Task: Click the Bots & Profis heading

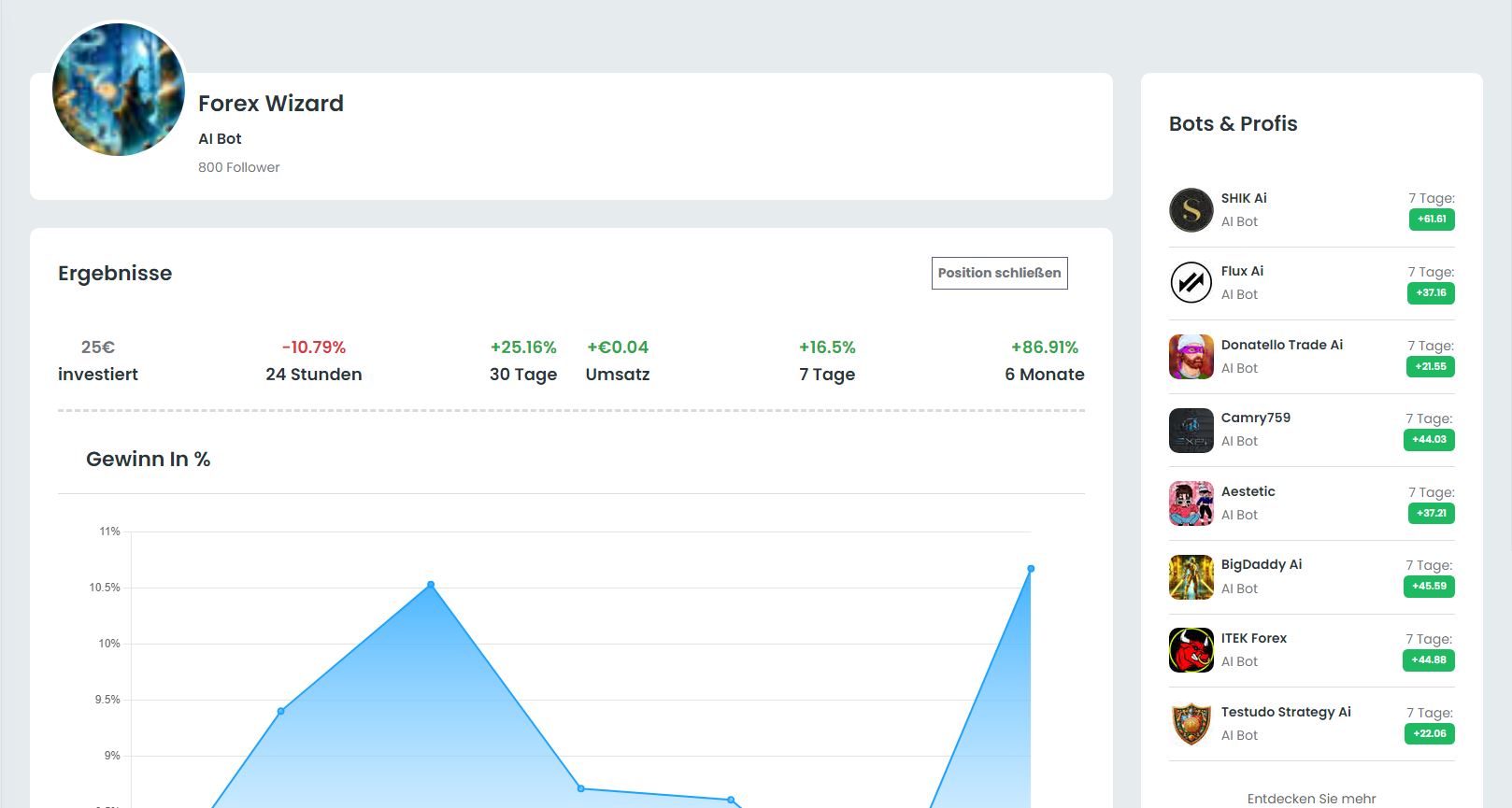Action: [x=1234, y=123]
